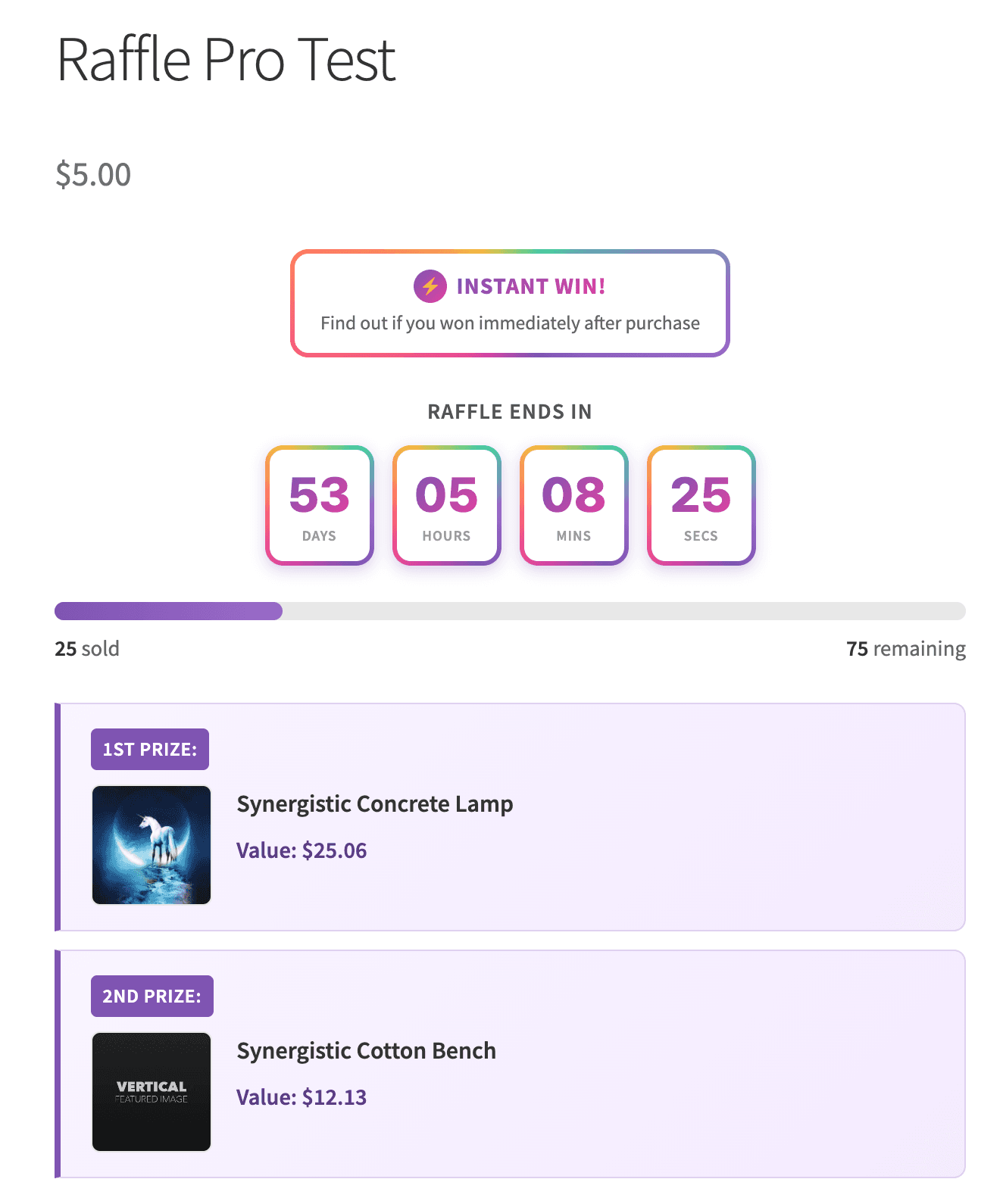Click the purple filled tickets progress bar
This screenshot has height=1204, width=1003.
168,611
